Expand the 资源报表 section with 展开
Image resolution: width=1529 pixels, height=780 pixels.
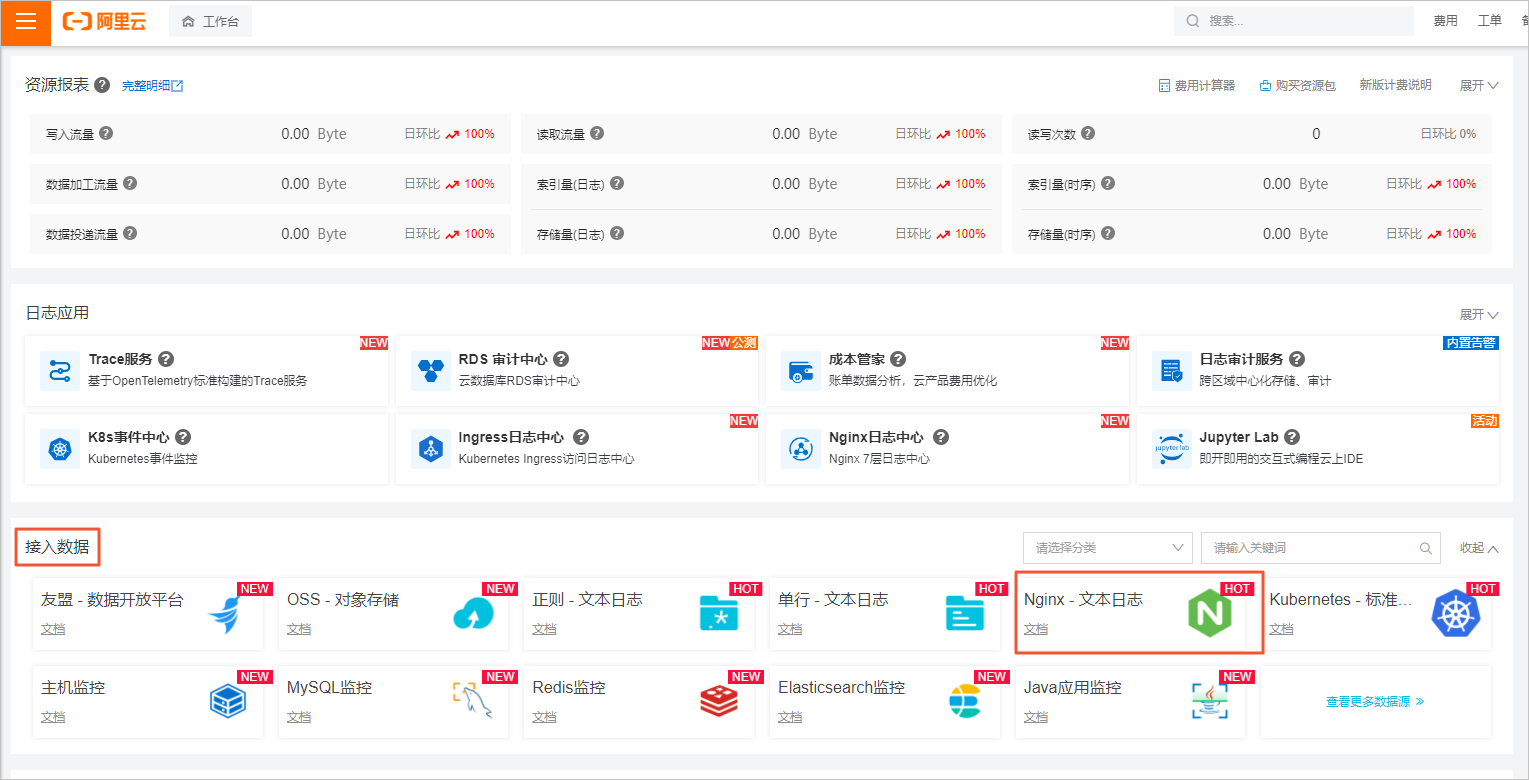click(x=1479, y=85)
